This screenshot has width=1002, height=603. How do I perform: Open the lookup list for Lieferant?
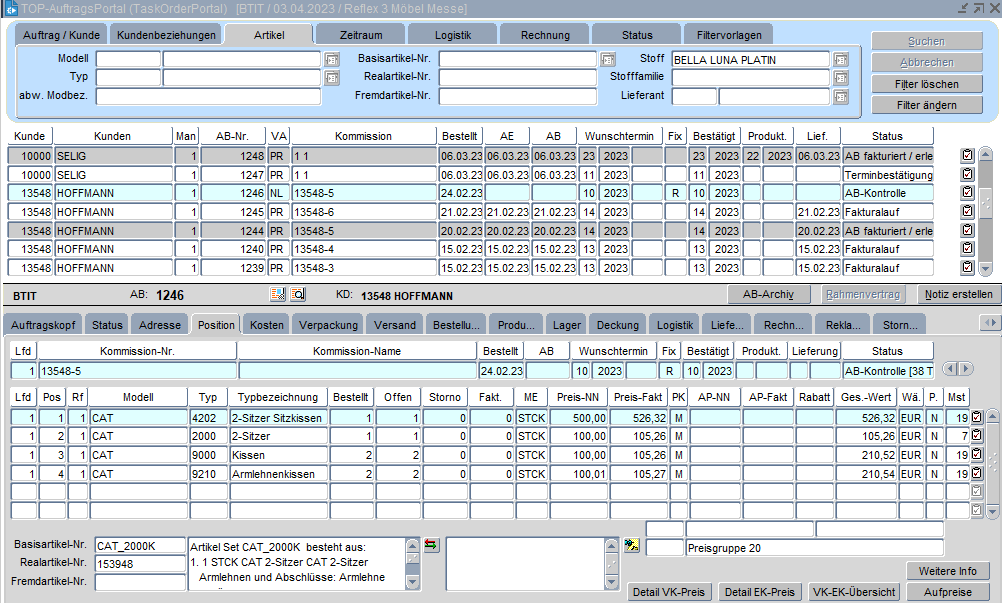point(841,98)
